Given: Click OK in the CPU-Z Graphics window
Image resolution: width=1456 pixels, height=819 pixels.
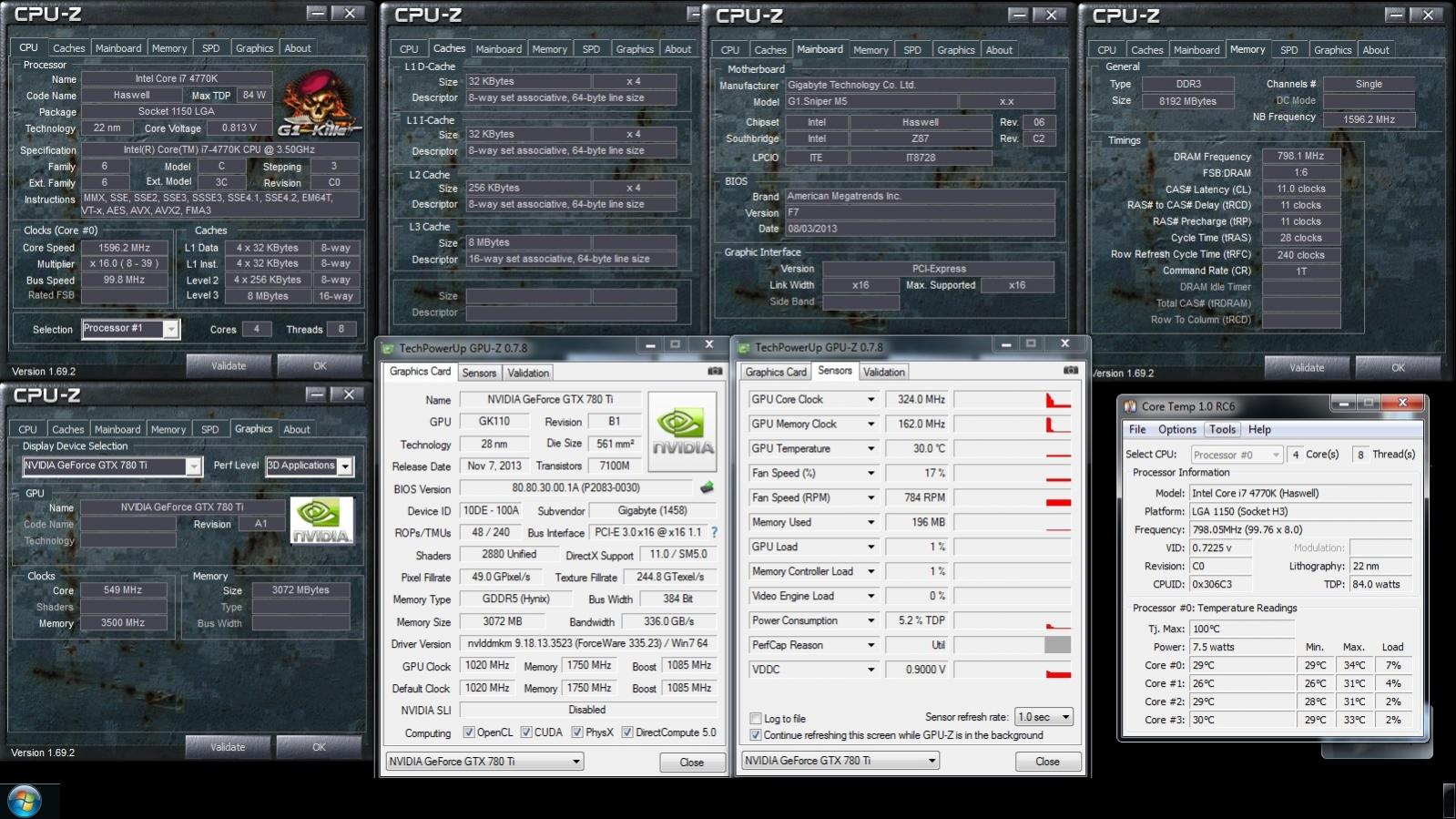Looking at the screenshot, I should (x=319, y=747).
